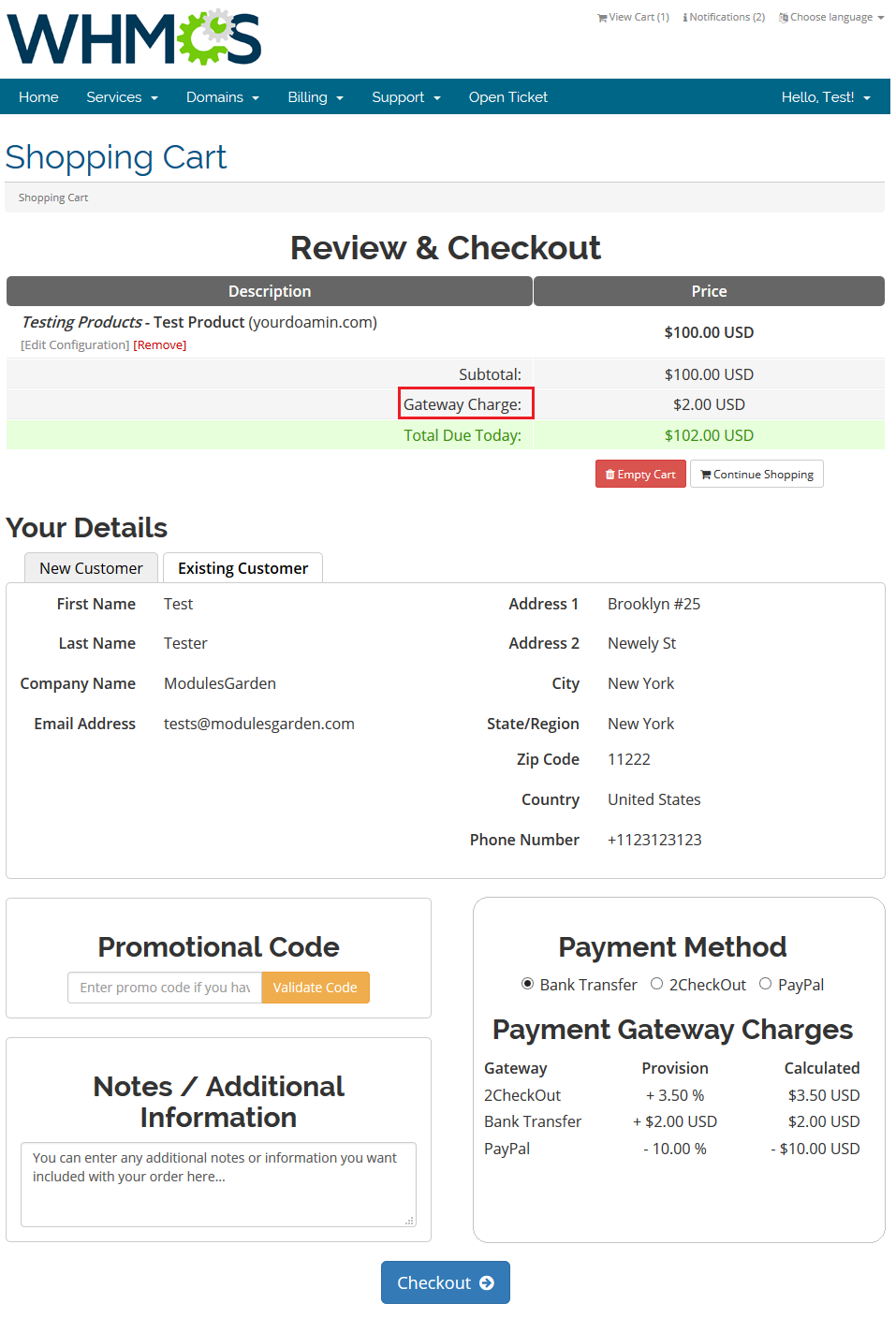Open the Open Ticket menu item
Viewport: 896px width, 1318px height.
click(x=508, y=97)
